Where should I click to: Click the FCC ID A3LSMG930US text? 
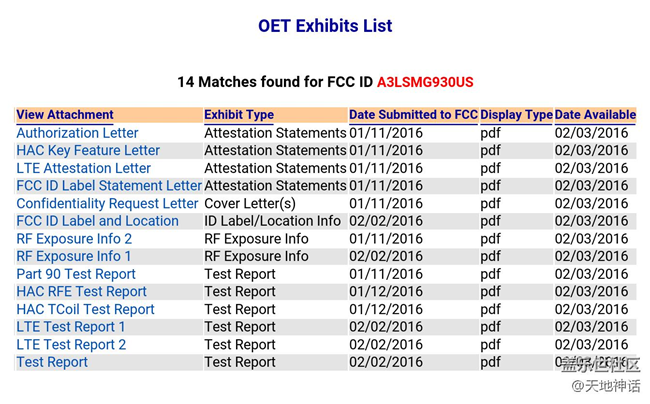pos(425,80)
